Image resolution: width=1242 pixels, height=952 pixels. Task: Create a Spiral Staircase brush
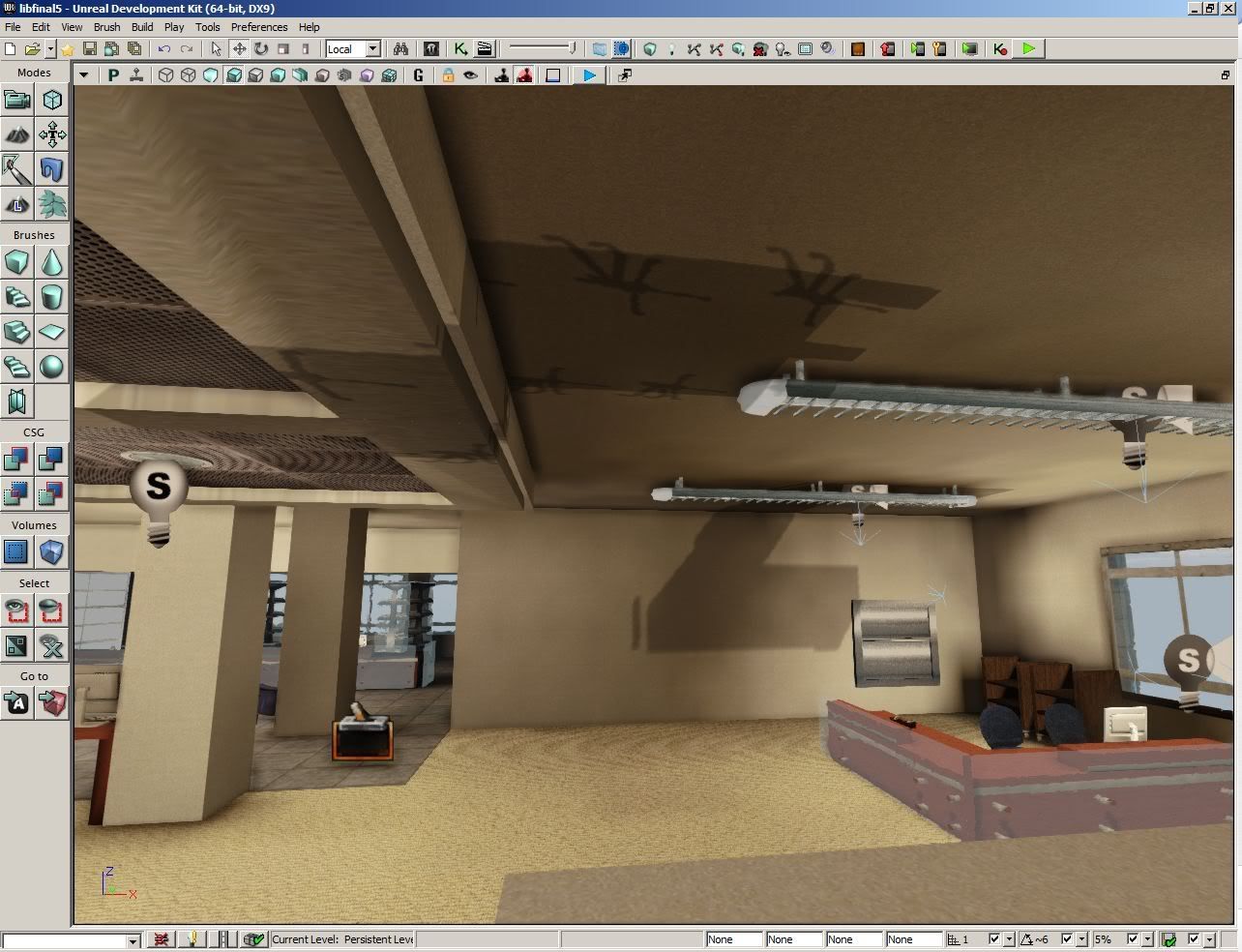(x=16, y=367)
